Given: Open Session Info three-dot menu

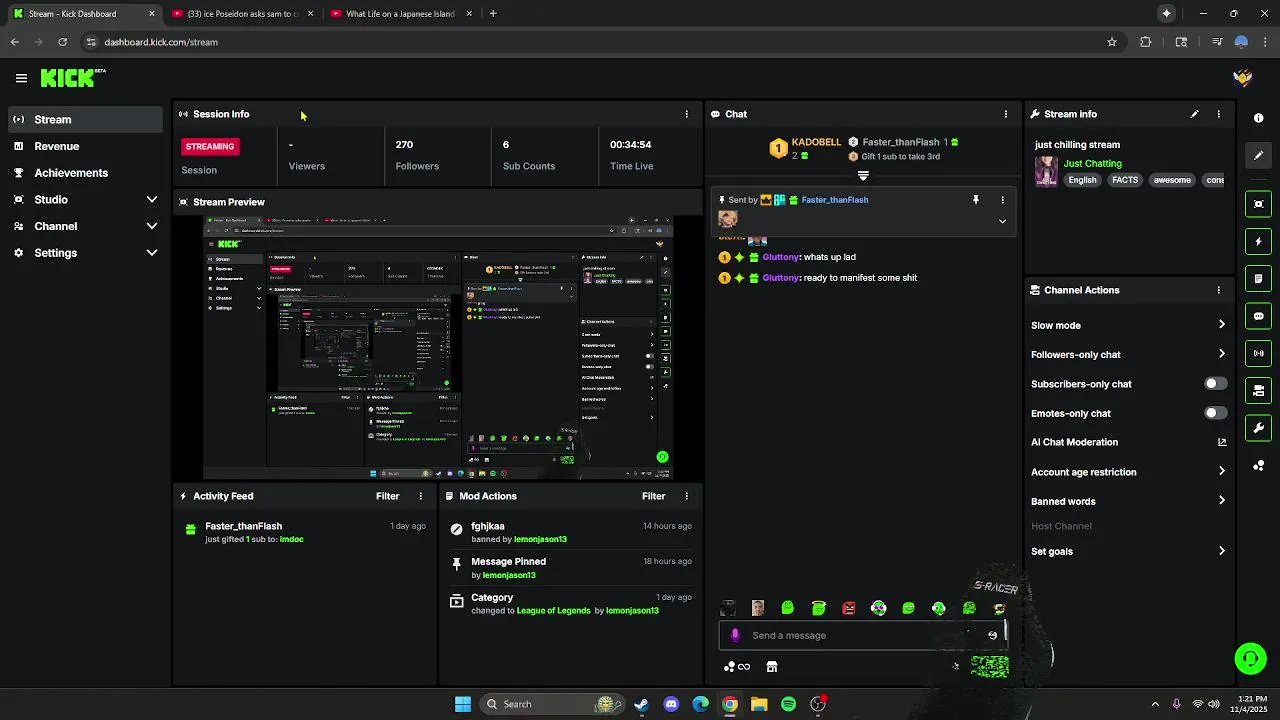Looking at the screenshot, I should 686,114.
